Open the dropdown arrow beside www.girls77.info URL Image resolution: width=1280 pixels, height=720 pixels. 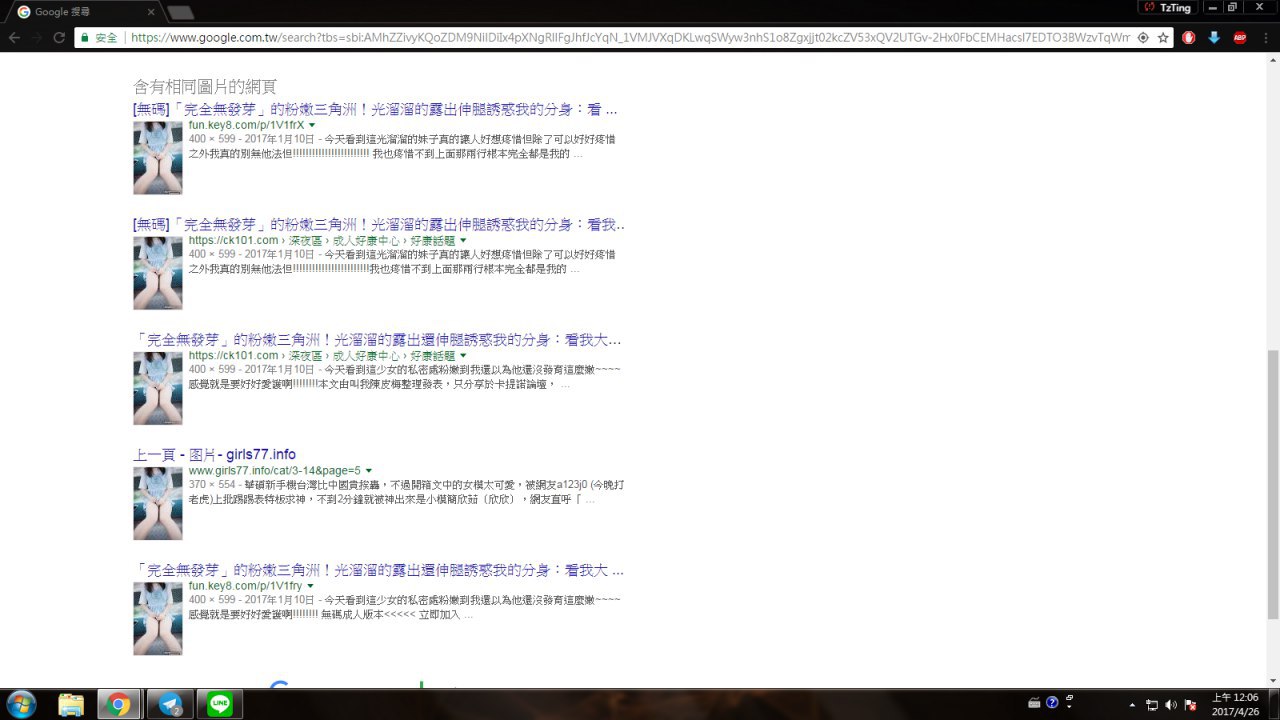click(x=369, y=470)
